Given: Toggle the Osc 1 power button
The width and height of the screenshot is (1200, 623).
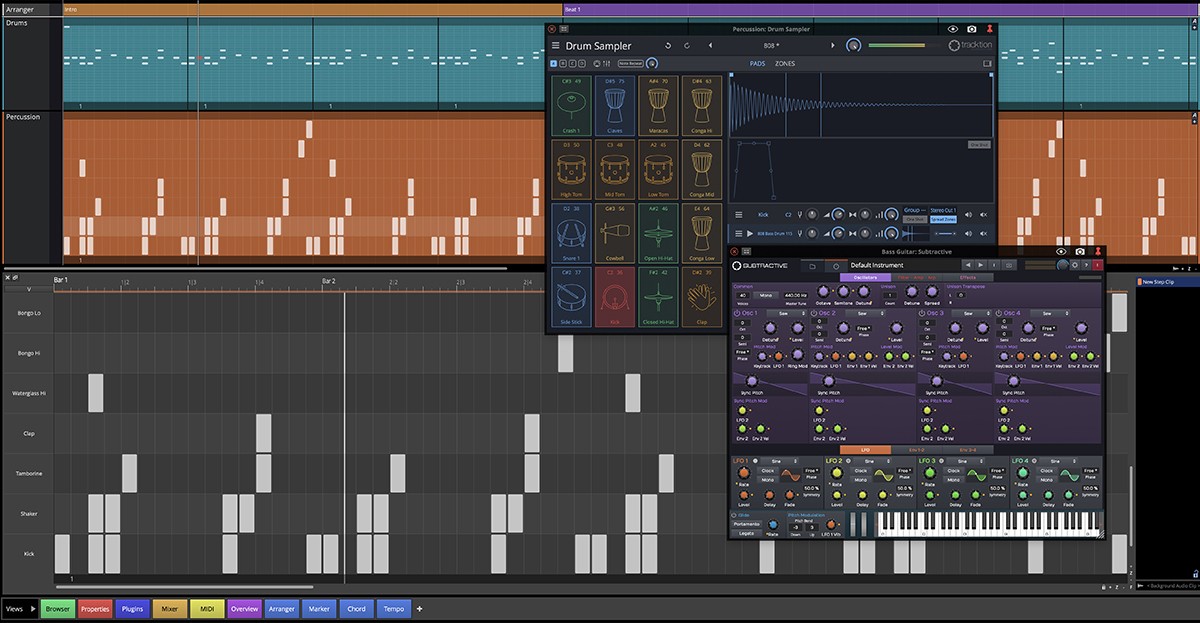Looking at the screenshot, I should [737, 313].
